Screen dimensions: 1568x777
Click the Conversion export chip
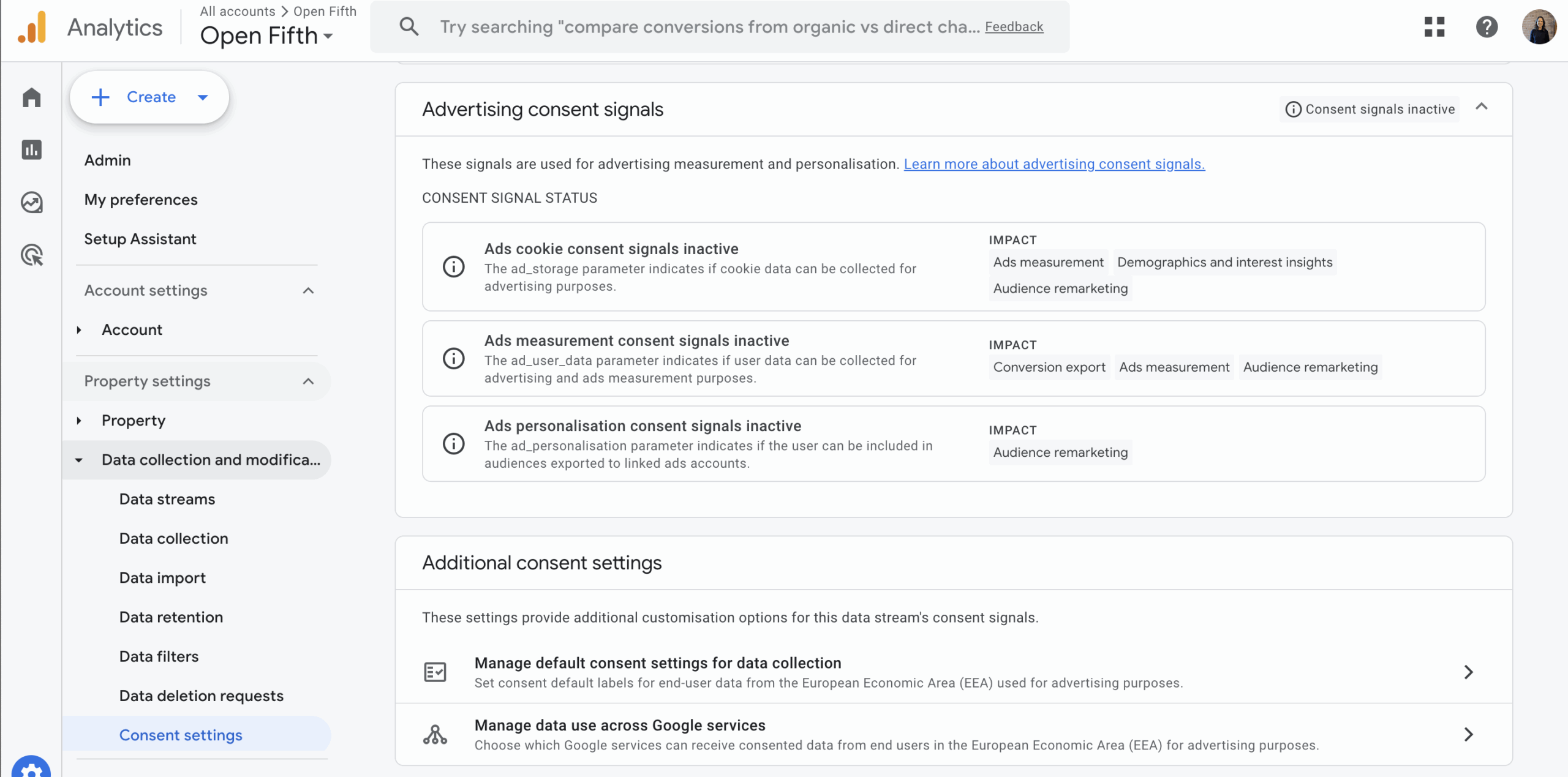[x=1049, y=367]
